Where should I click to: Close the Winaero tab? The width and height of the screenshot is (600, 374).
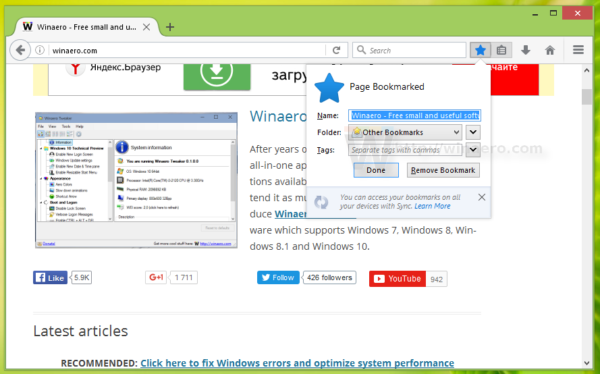point(146,27)
